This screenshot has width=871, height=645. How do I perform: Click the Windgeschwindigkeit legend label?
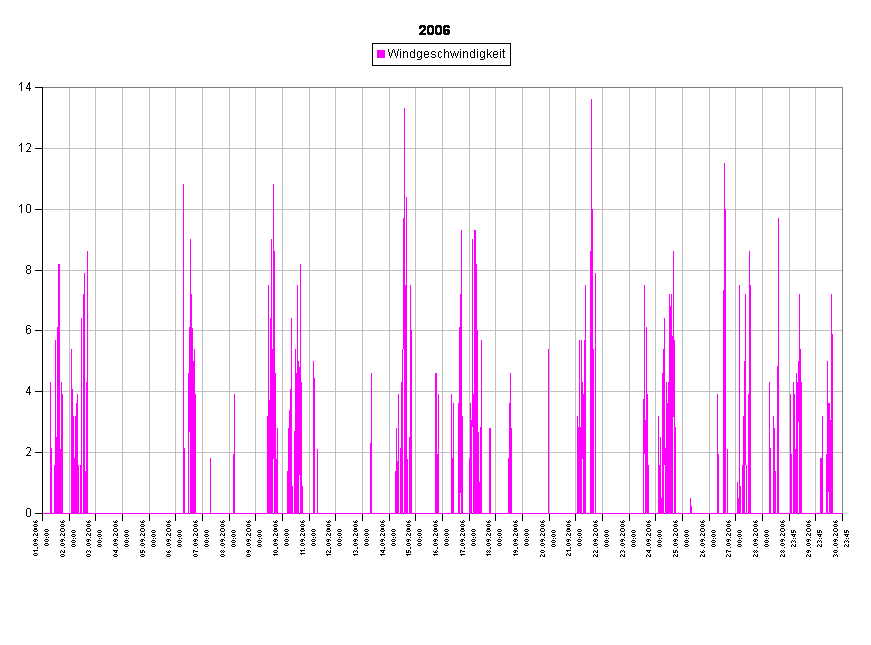(x=446, y=54)
